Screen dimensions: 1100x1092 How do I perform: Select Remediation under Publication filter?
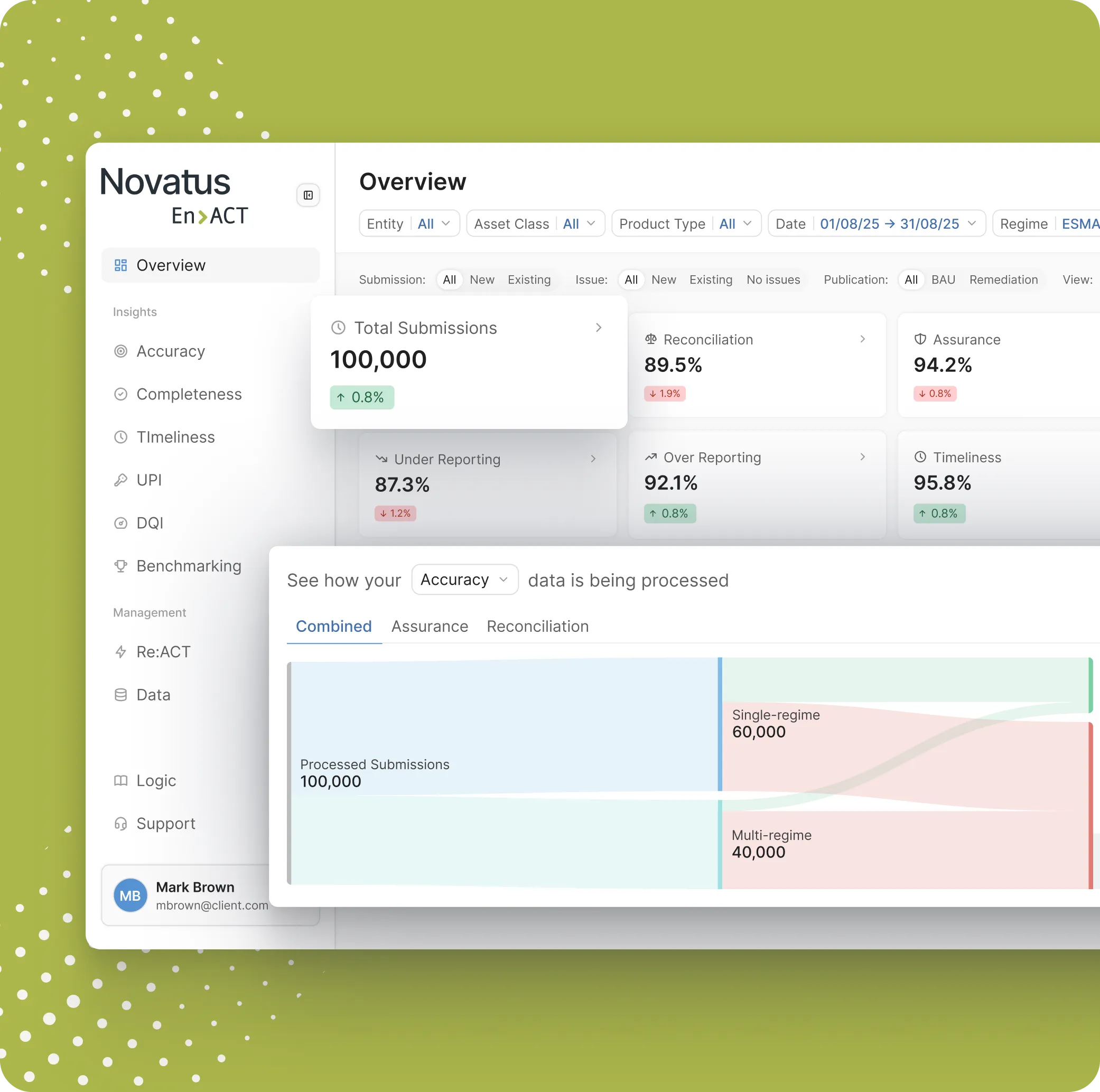coord(1003,279)
